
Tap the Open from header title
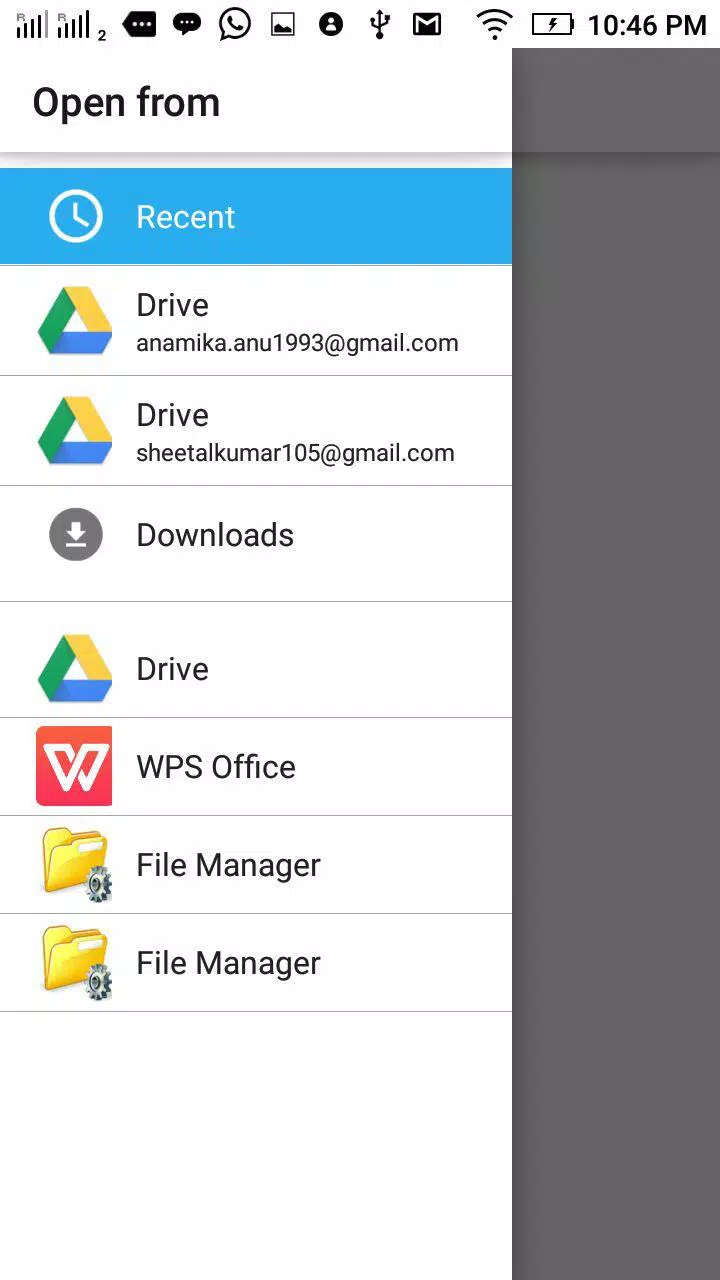coord(126,103)
